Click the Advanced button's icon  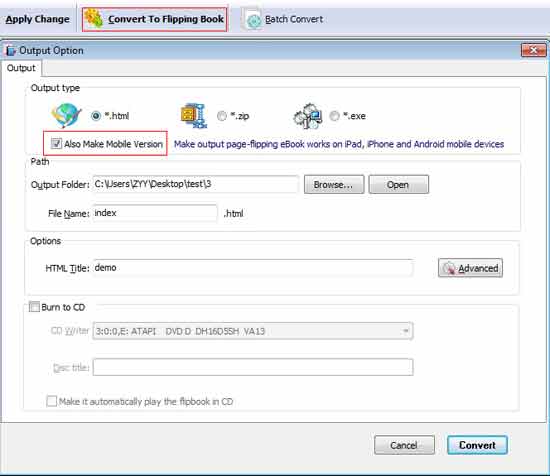click(449, 268)
